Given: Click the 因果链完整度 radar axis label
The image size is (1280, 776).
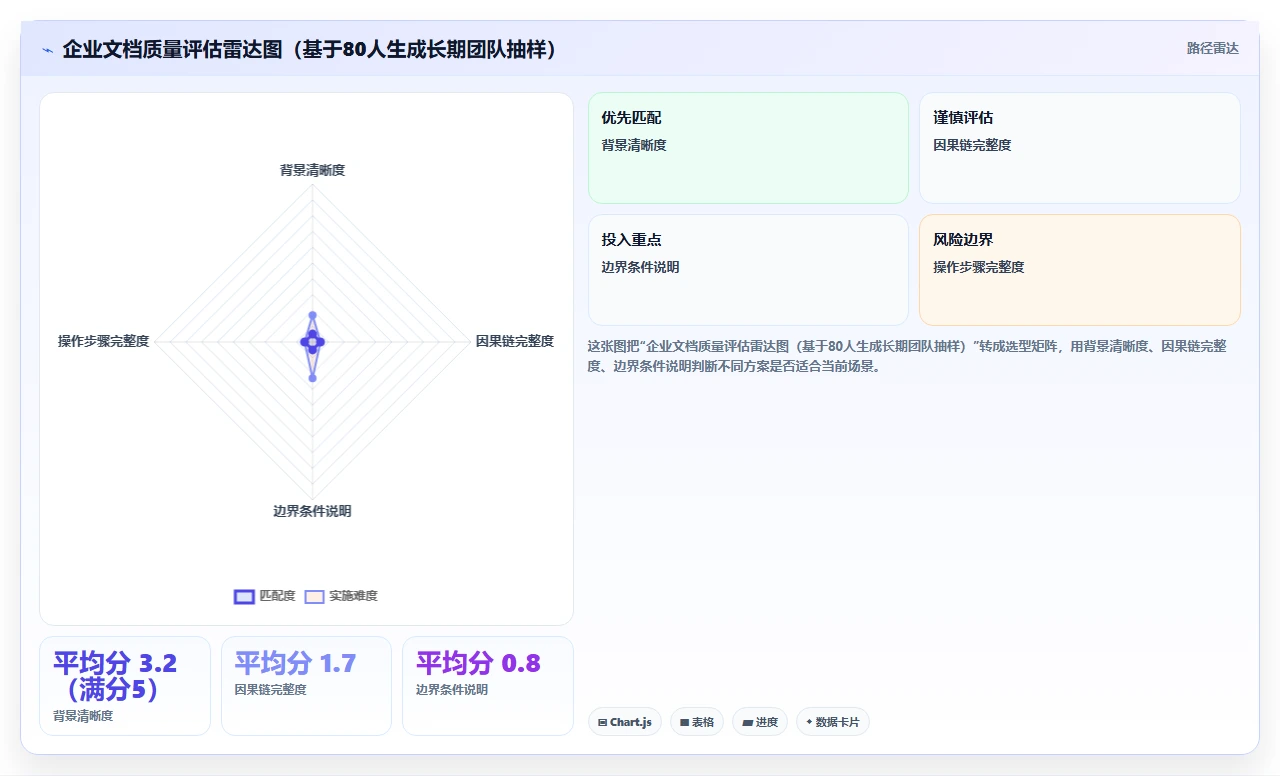Looking at the screenshot, I should click(514, 341).
